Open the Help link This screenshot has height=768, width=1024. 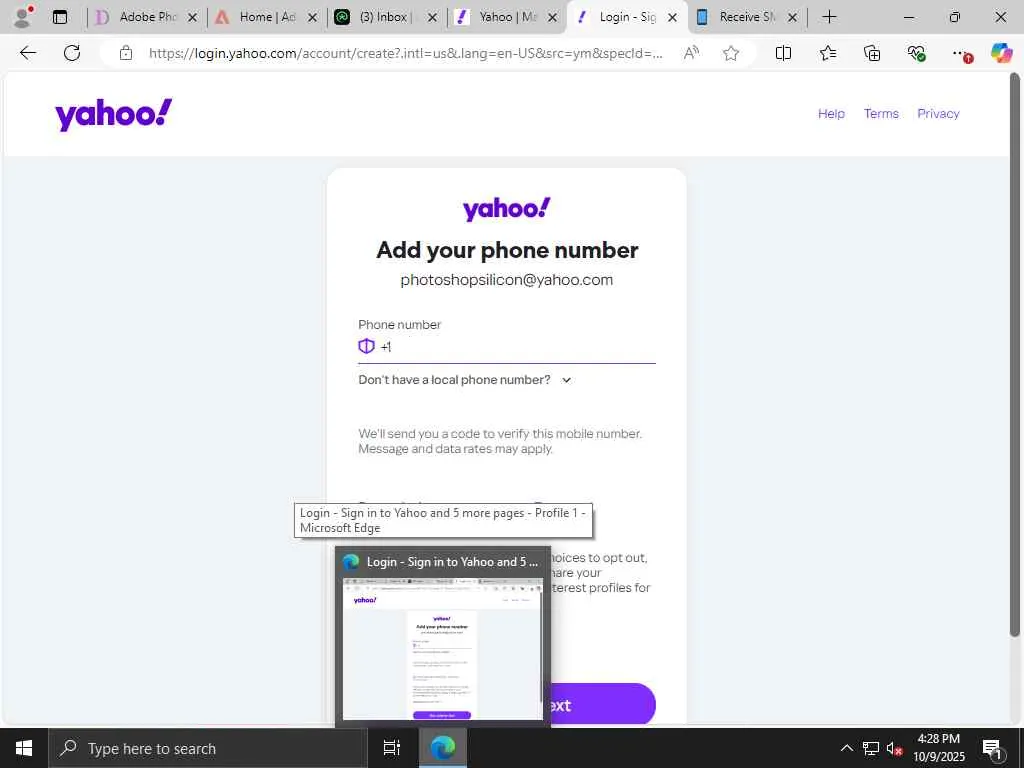(x=831, y=114)
